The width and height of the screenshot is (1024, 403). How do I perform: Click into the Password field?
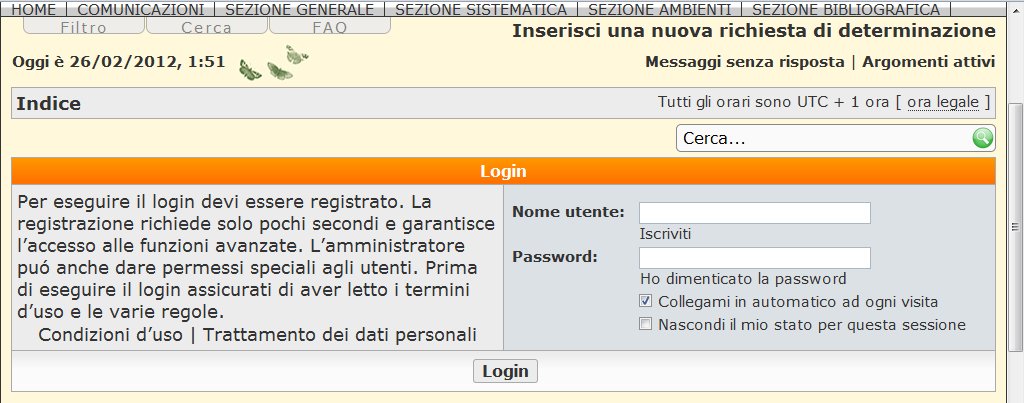pyautogui.click(x=754, y=258)
